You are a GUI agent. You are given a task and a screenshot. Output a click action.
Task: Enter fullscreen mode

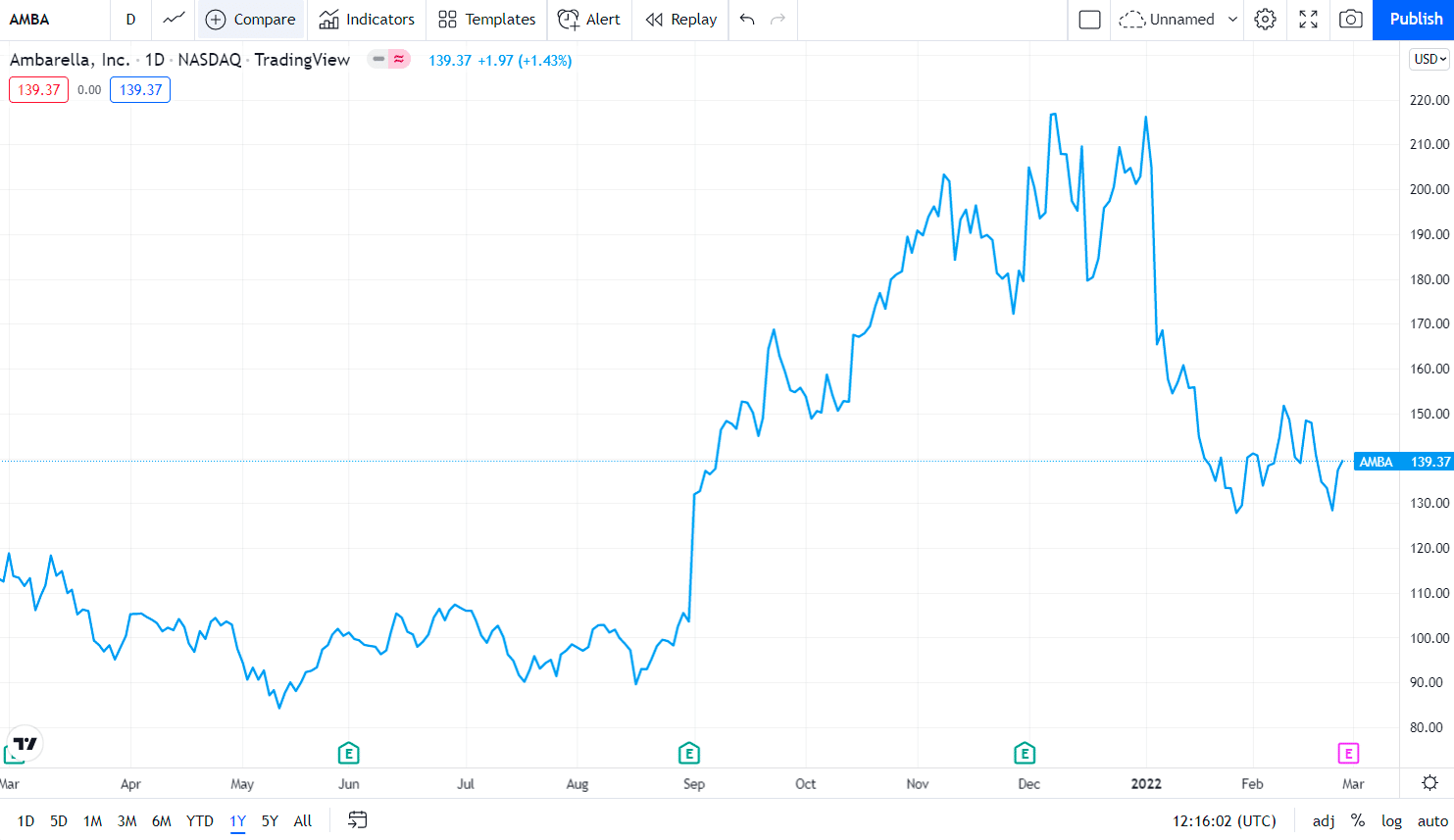(1308, 19)
